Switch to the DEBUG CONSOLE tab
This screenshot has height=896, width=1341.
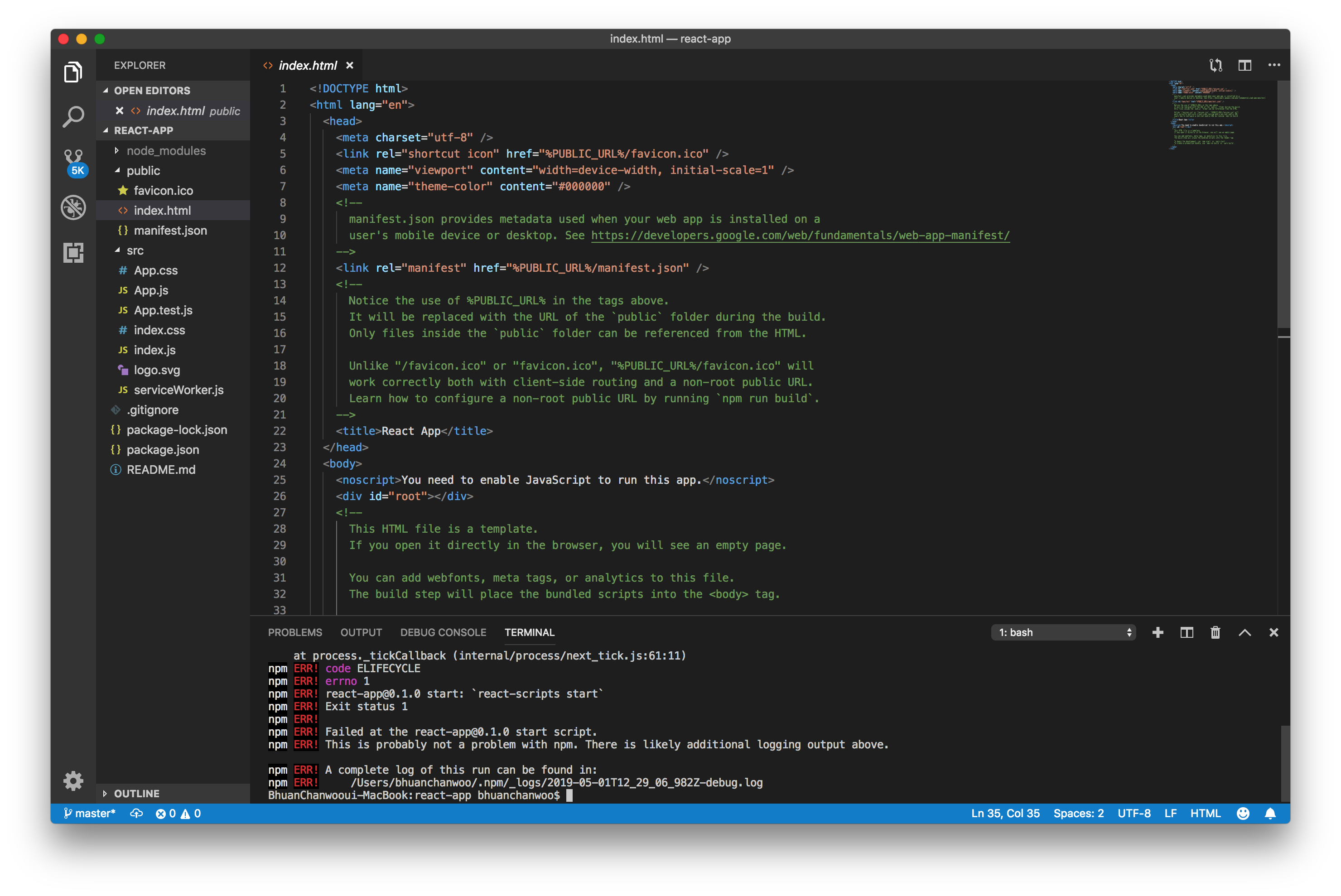pos(443,632)
